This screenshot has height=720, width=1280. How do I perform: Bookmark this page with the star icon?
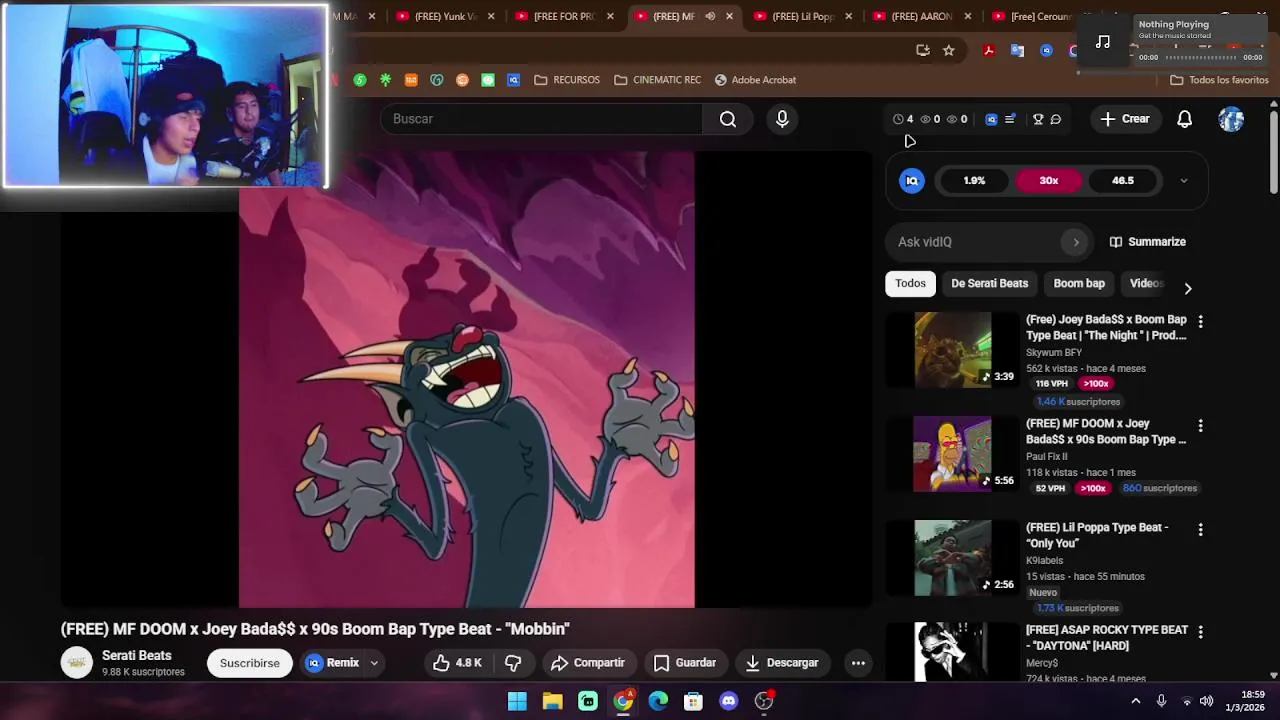click(x=948, y=50)
